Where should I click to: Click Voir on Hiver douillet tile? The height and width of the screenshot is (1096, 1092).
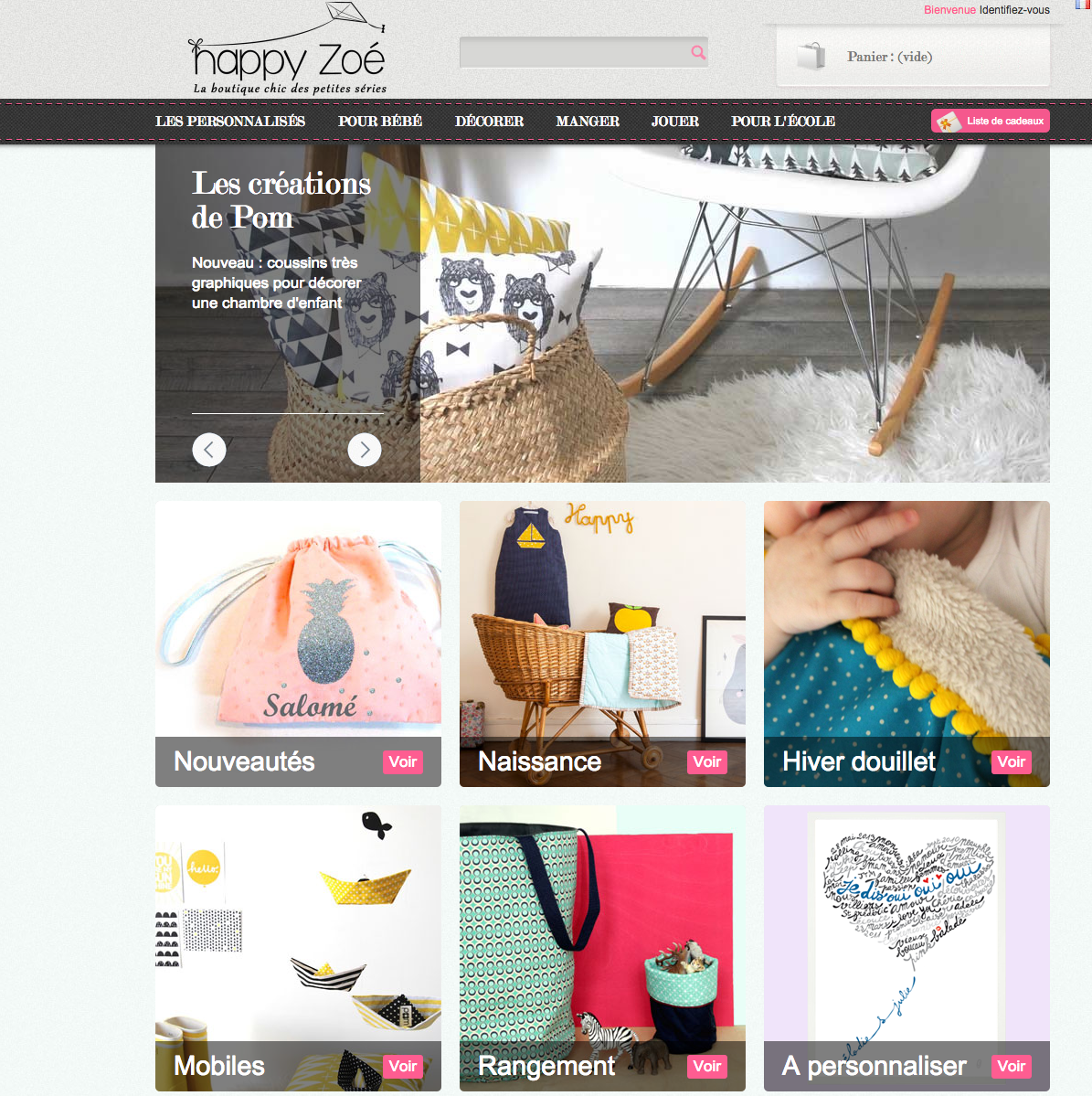1012,761
